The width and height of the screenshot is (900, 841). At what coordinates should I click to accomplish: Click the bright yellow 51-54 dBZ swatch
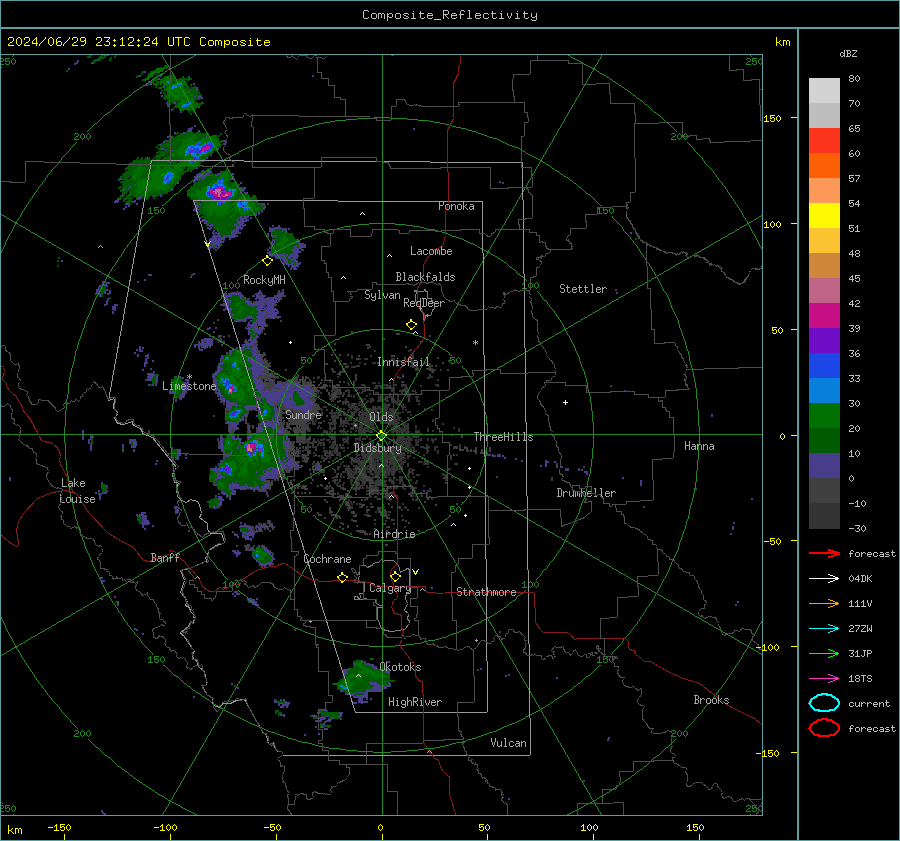click(x=824, y=216)
